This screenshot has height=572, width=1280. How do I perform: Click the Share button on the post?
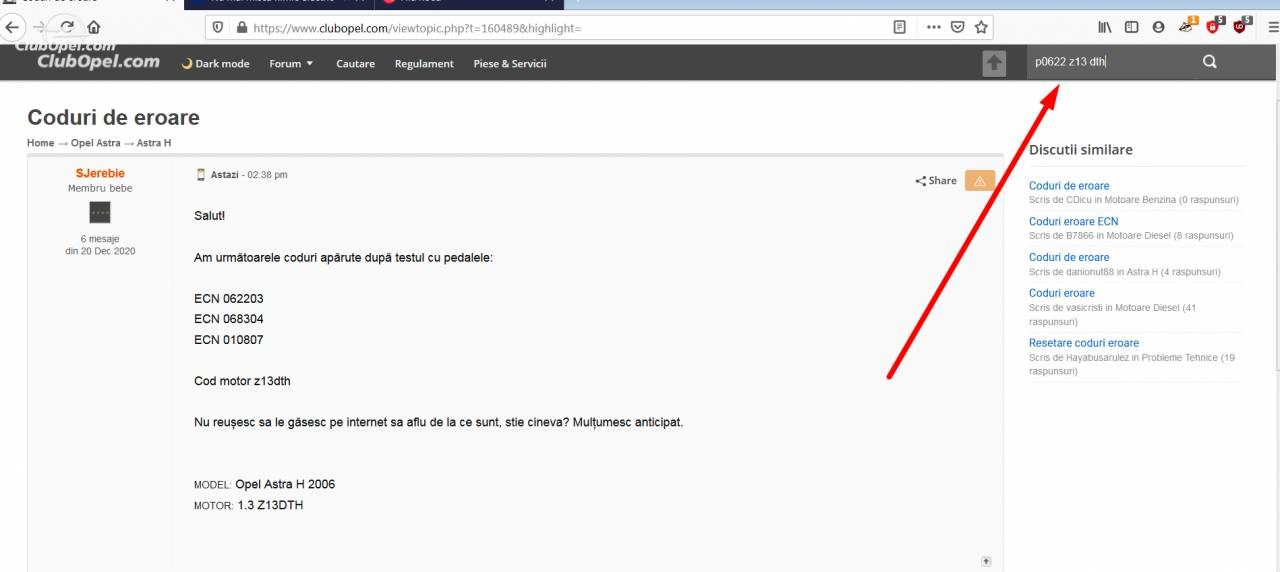point(936,181)
